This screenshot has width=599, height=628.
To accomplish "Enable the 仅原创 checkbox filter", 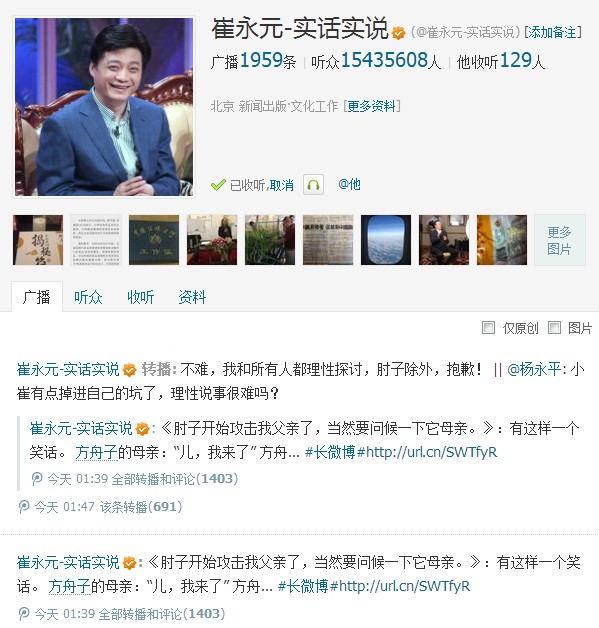I will coord(488,328).
